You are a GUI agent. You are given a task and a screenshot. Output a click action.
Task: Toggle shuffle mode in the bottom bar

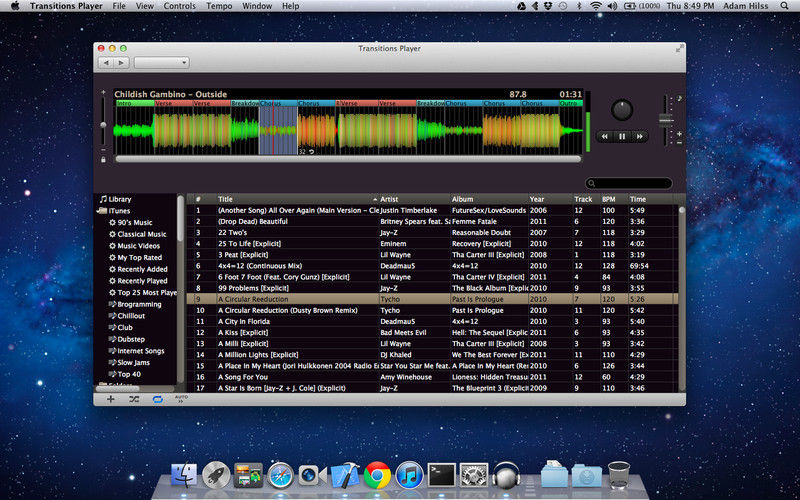[134, 399]
